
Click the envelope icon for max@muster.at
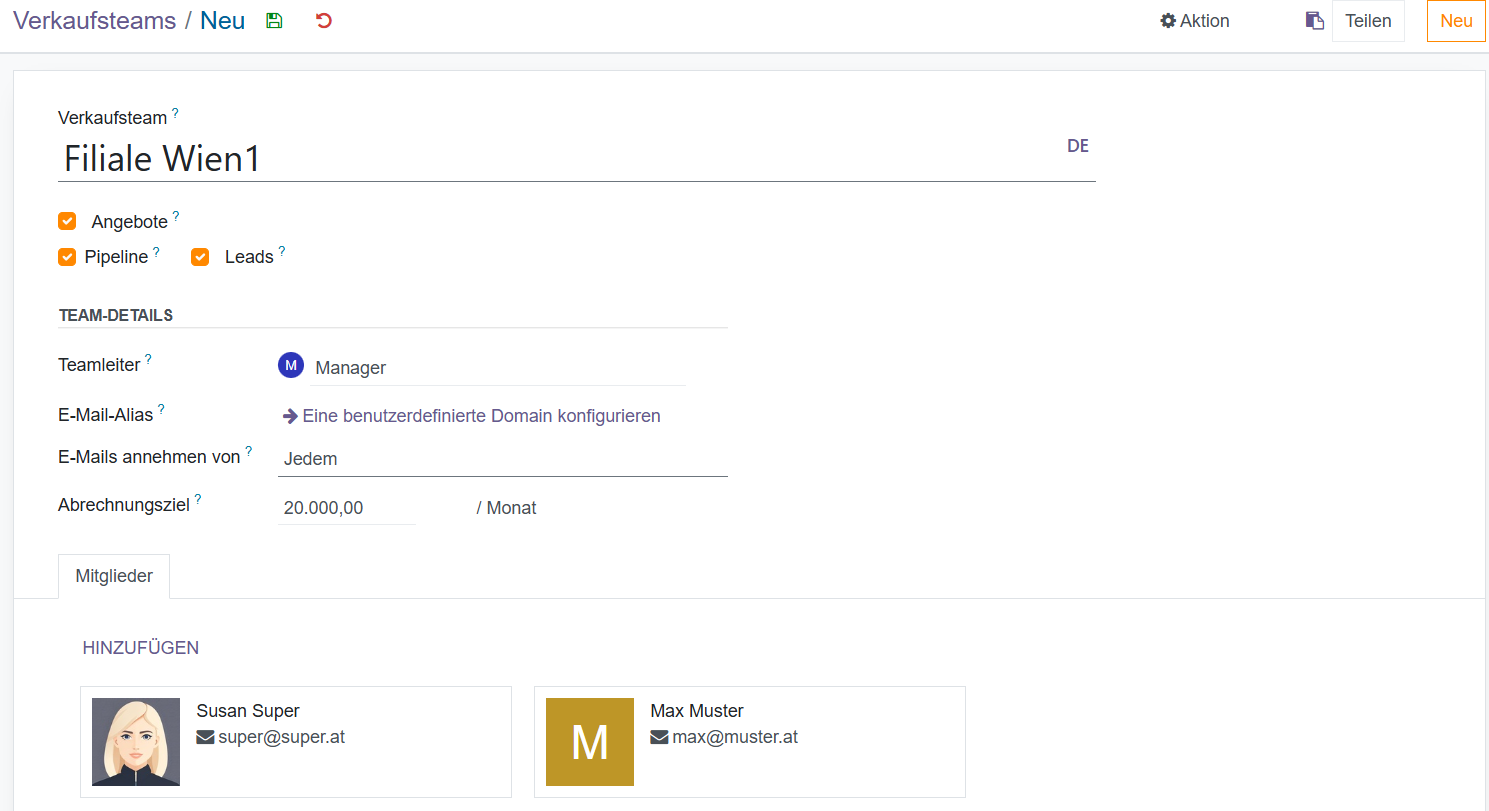pyautogui.click(x=659, y=738)
